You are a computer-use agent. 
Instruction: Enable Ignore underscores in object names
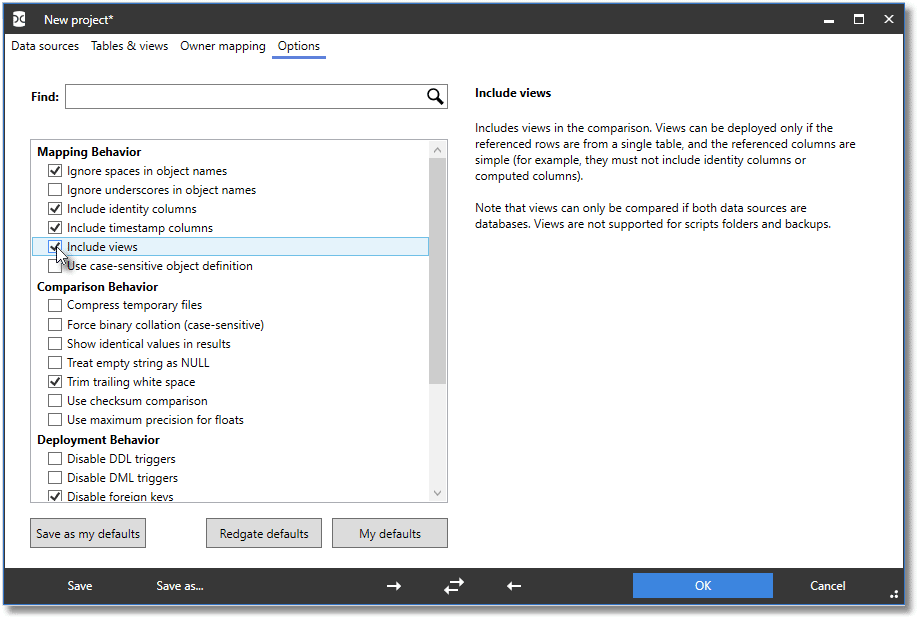tap(55, 190)
